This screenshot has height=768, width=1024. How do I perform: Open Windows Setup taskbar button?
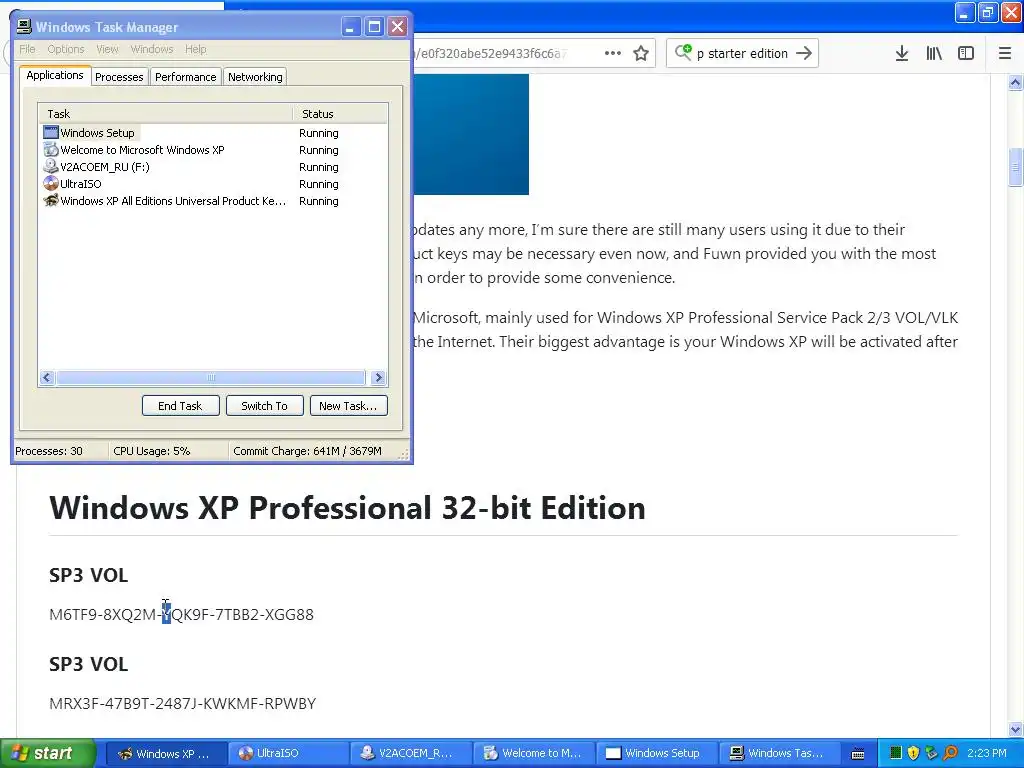tap(656, 754)
